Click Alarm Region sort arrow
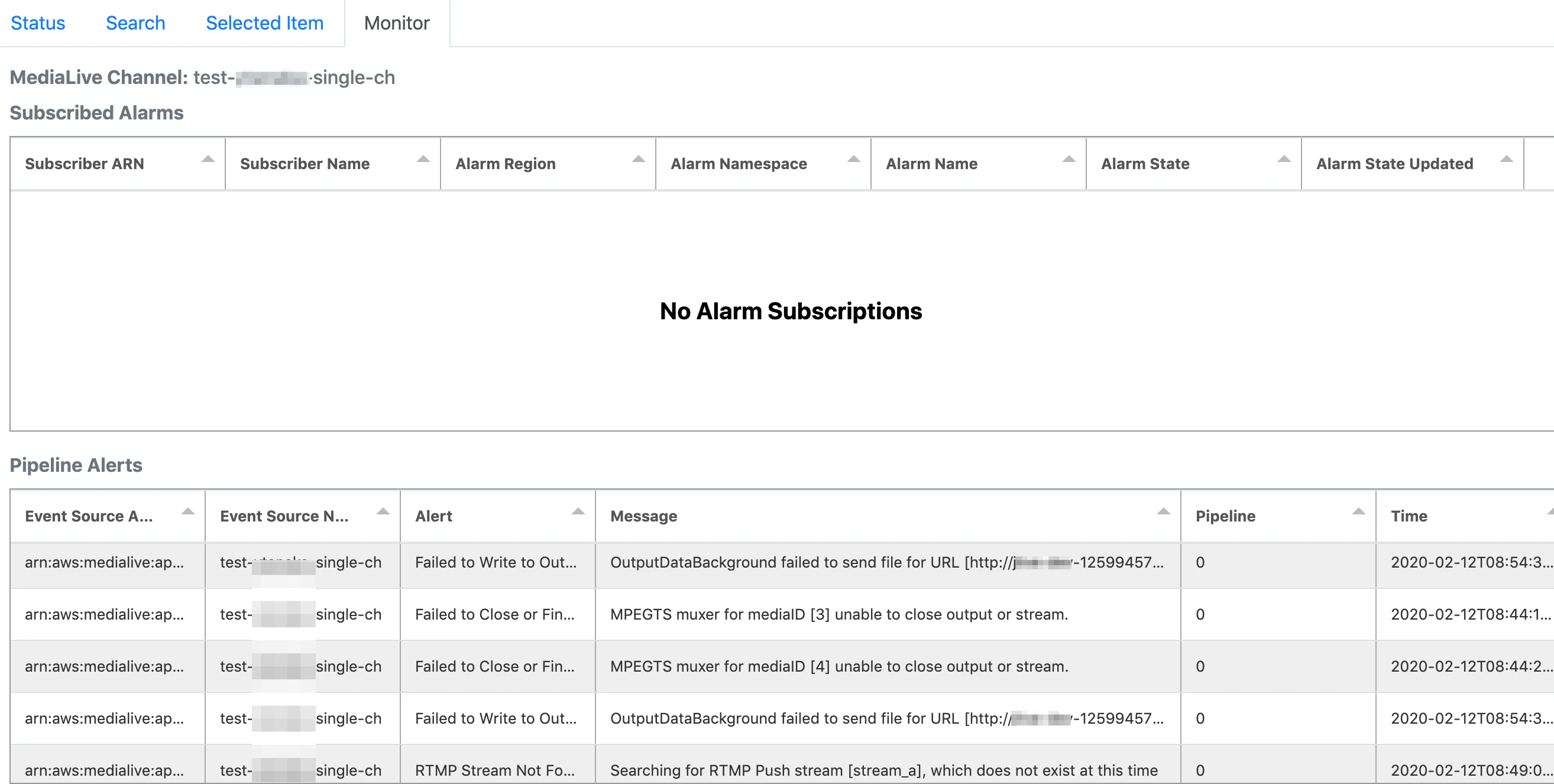The height and width of the screenshot is (784, 1554). (x=638, y=159)
